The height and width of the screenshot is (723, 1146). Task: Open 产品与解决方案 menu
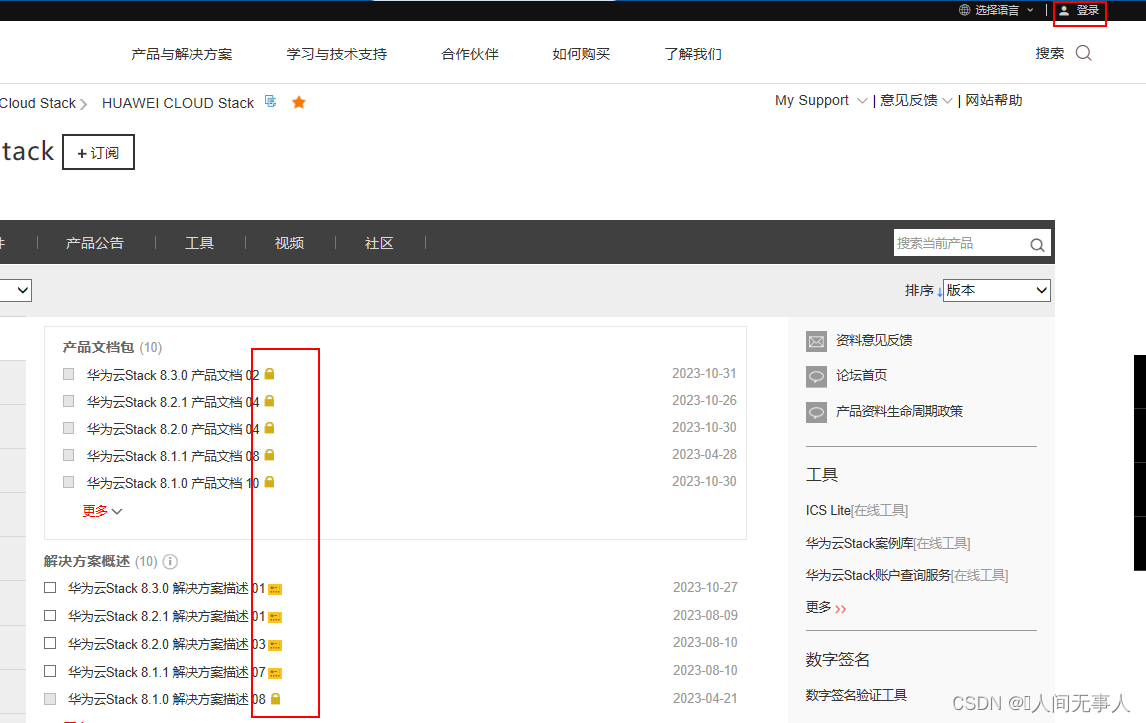coord(181,54)
